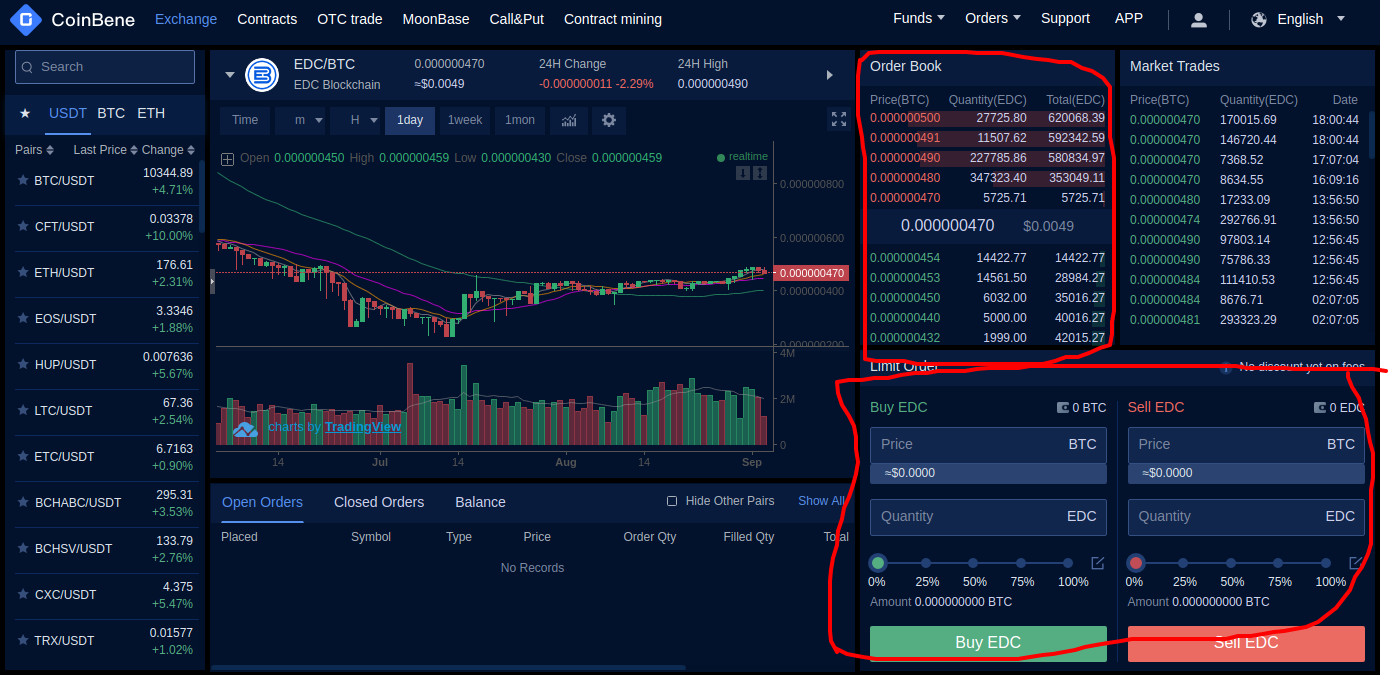This screenshot has height=675, width=1388.
Task: Click the BTC wallet icon in Buy panel
Action: (x=1063, y=408)
